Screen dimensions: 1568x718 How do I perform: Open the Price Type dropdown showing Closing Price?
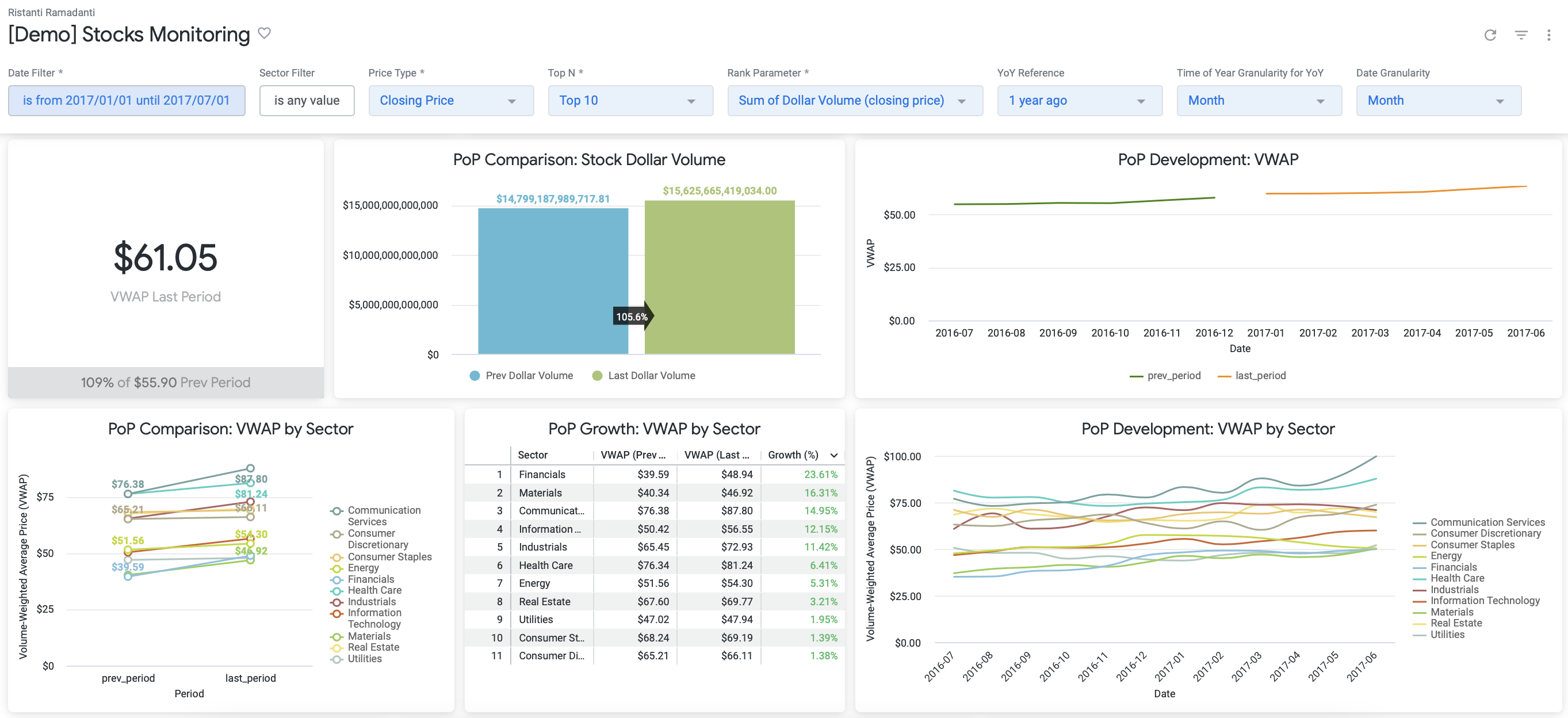[x=450, y=101]
